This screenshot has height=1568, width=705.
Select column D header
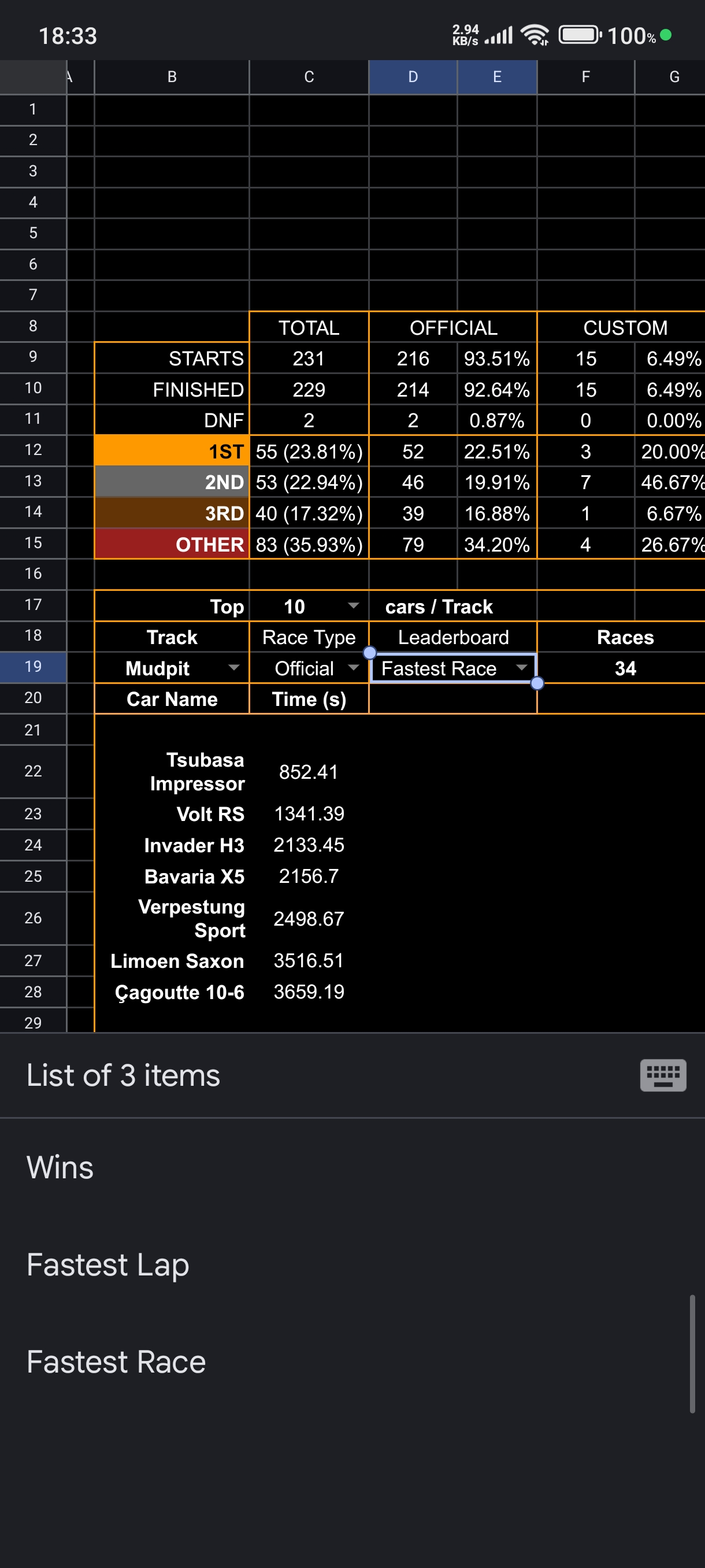pos(413,77)
